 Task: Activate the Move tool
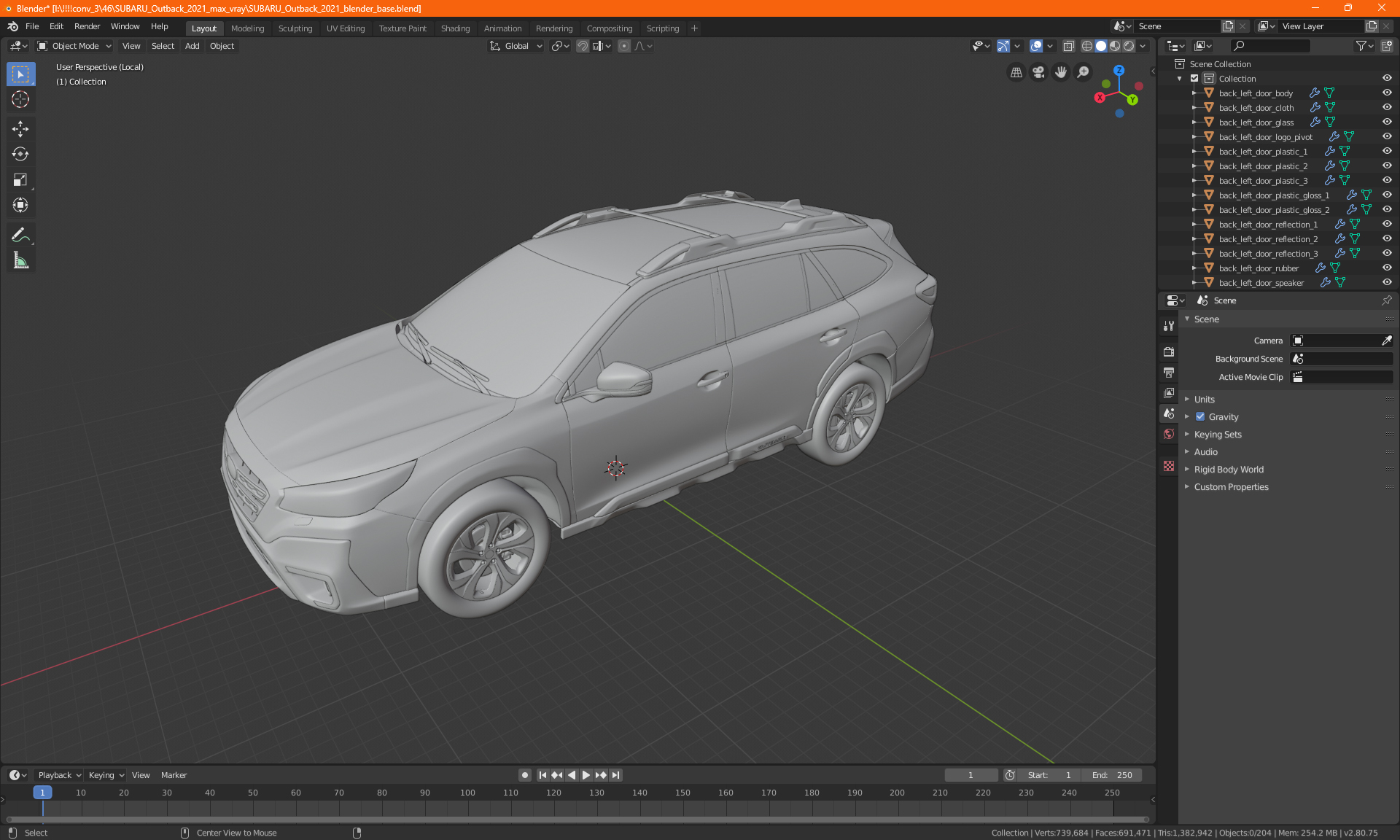coord(20,129)
